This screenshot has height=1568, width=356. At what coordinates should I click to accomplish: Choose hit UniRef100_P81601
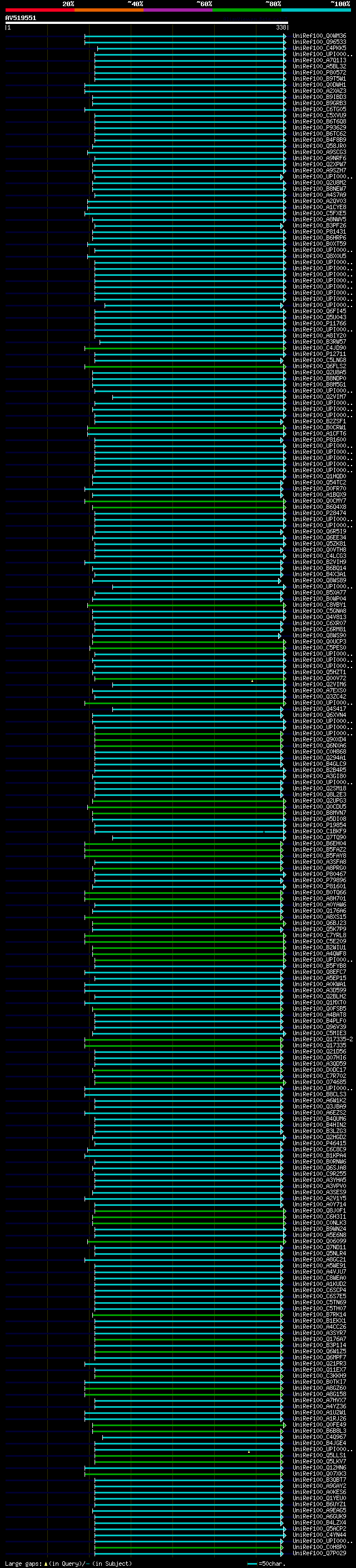click(x=319, y=886)
